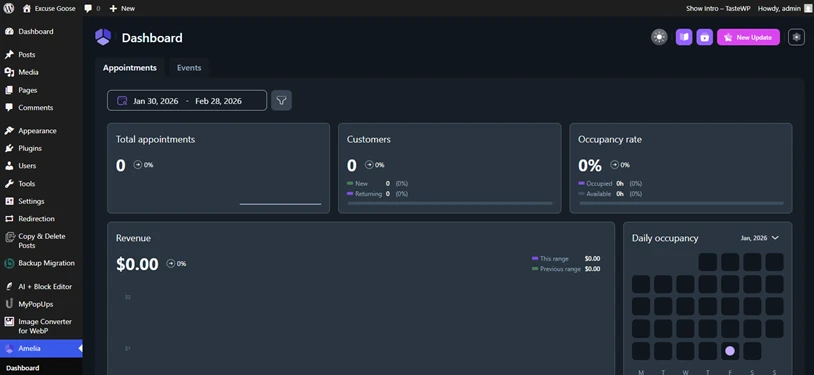The image size is (814, 375).
Task: Click the Tools wrench icon
Action: (x=9, y=183)
